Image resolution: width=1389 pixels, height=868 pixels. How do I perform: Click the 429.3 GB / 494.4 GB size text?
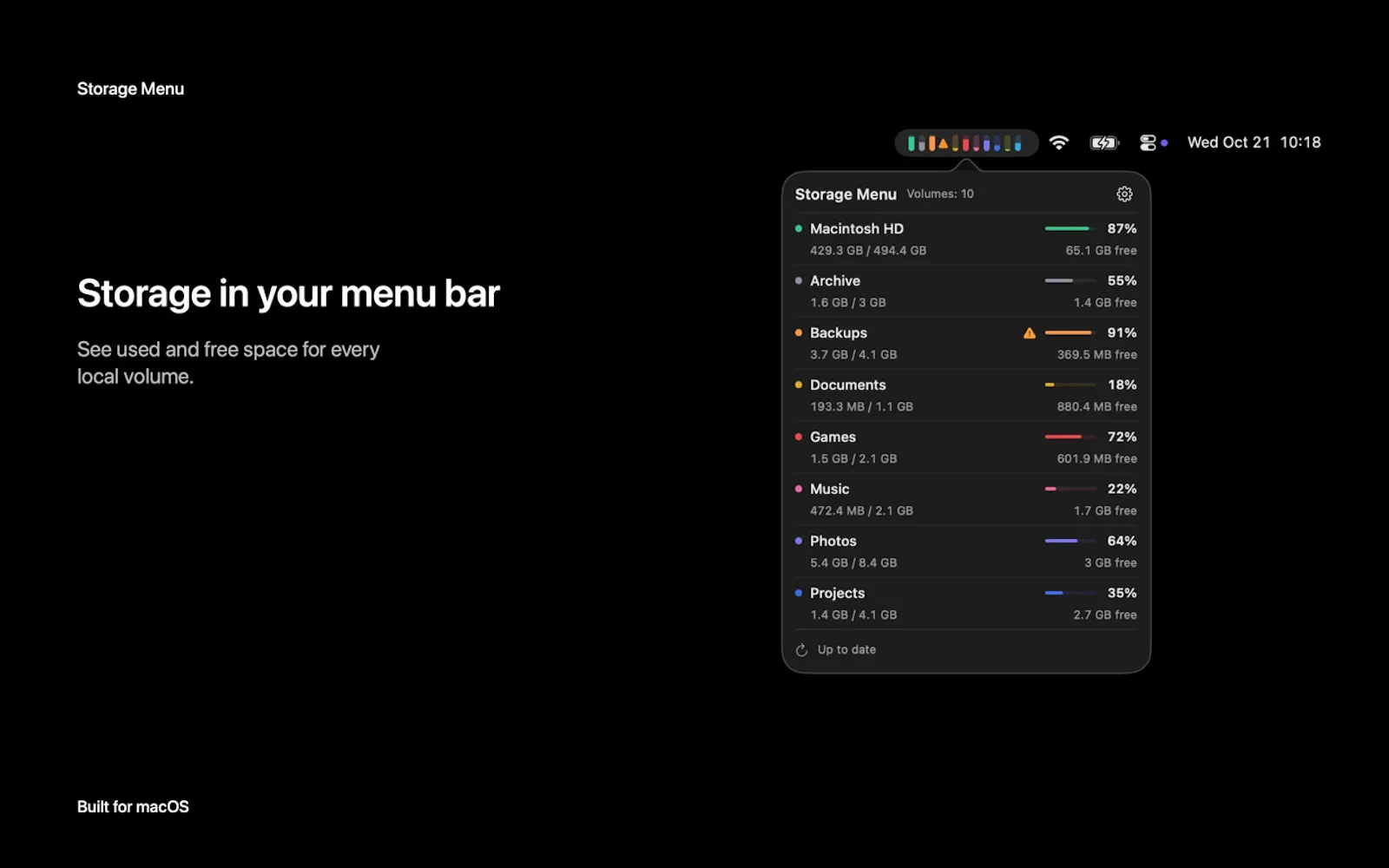(x=868, y=250)
